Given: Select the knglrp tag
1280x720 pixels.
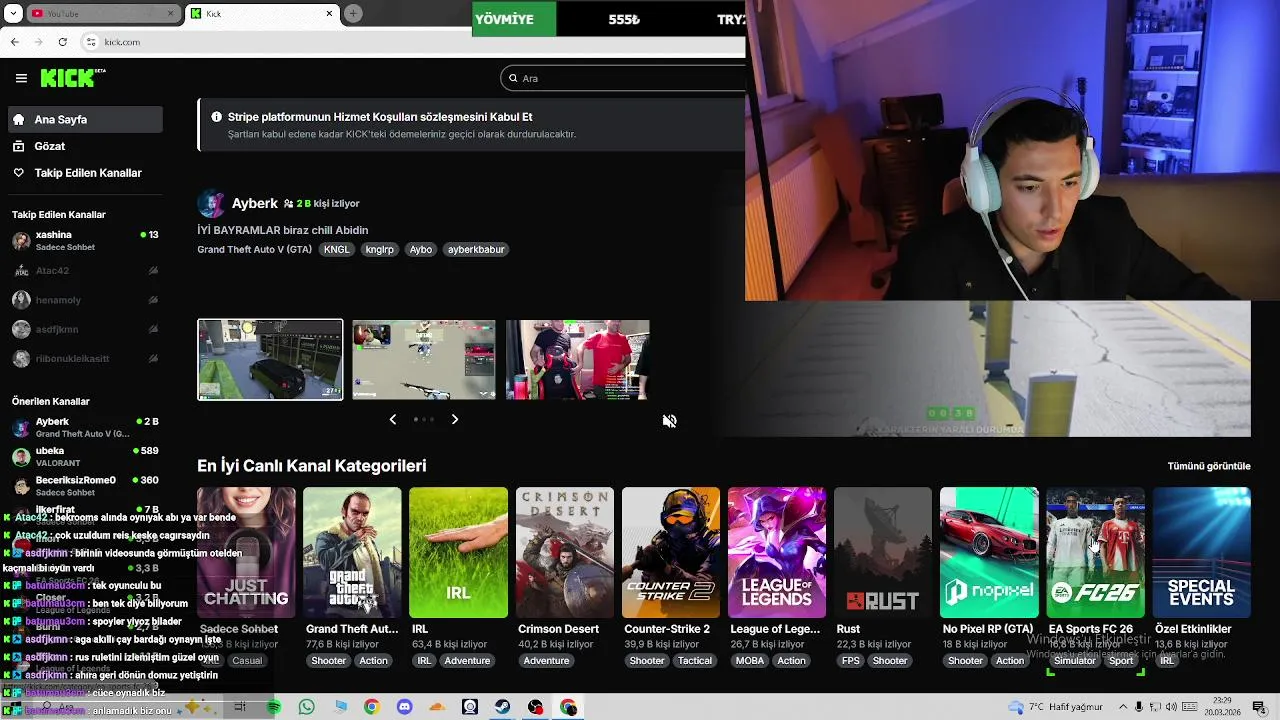Looking at the screenshot, I should pyautogui.click(x=380, y=249).
